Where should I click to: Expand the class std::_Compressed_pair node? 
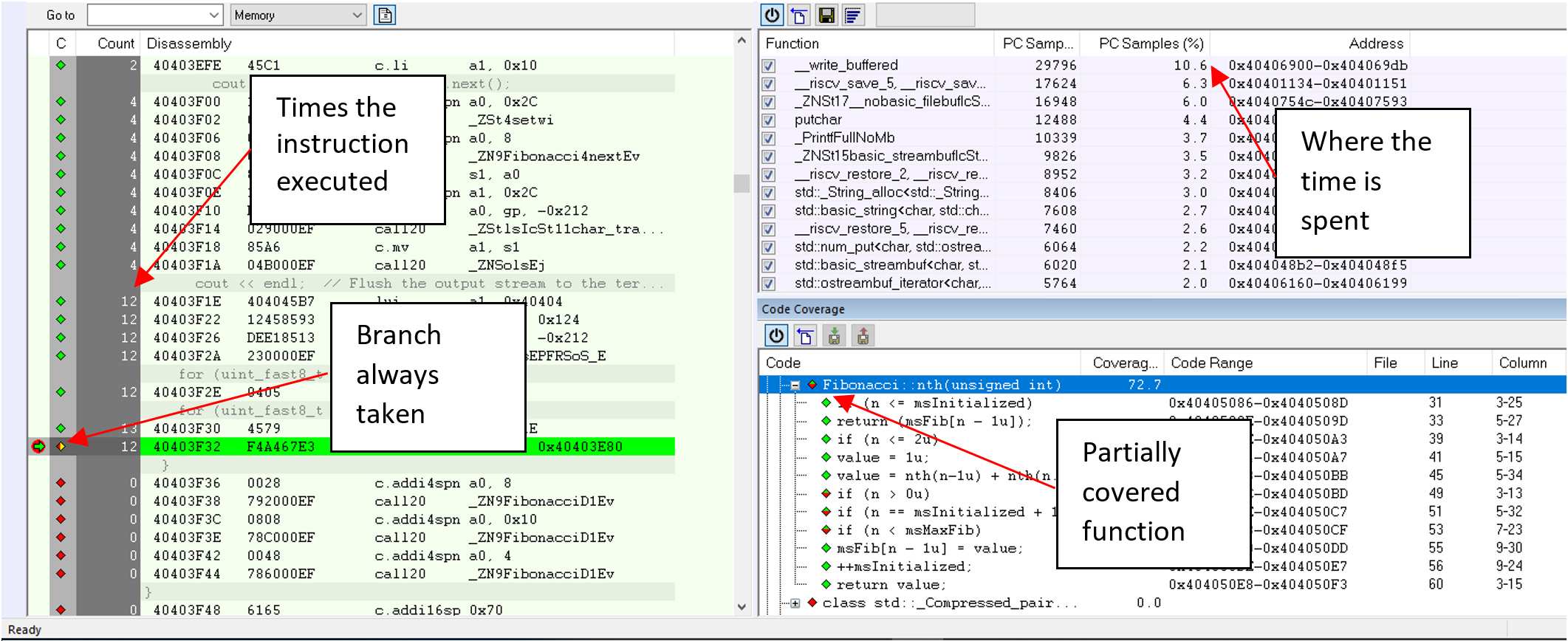click(x=795, y=603)
